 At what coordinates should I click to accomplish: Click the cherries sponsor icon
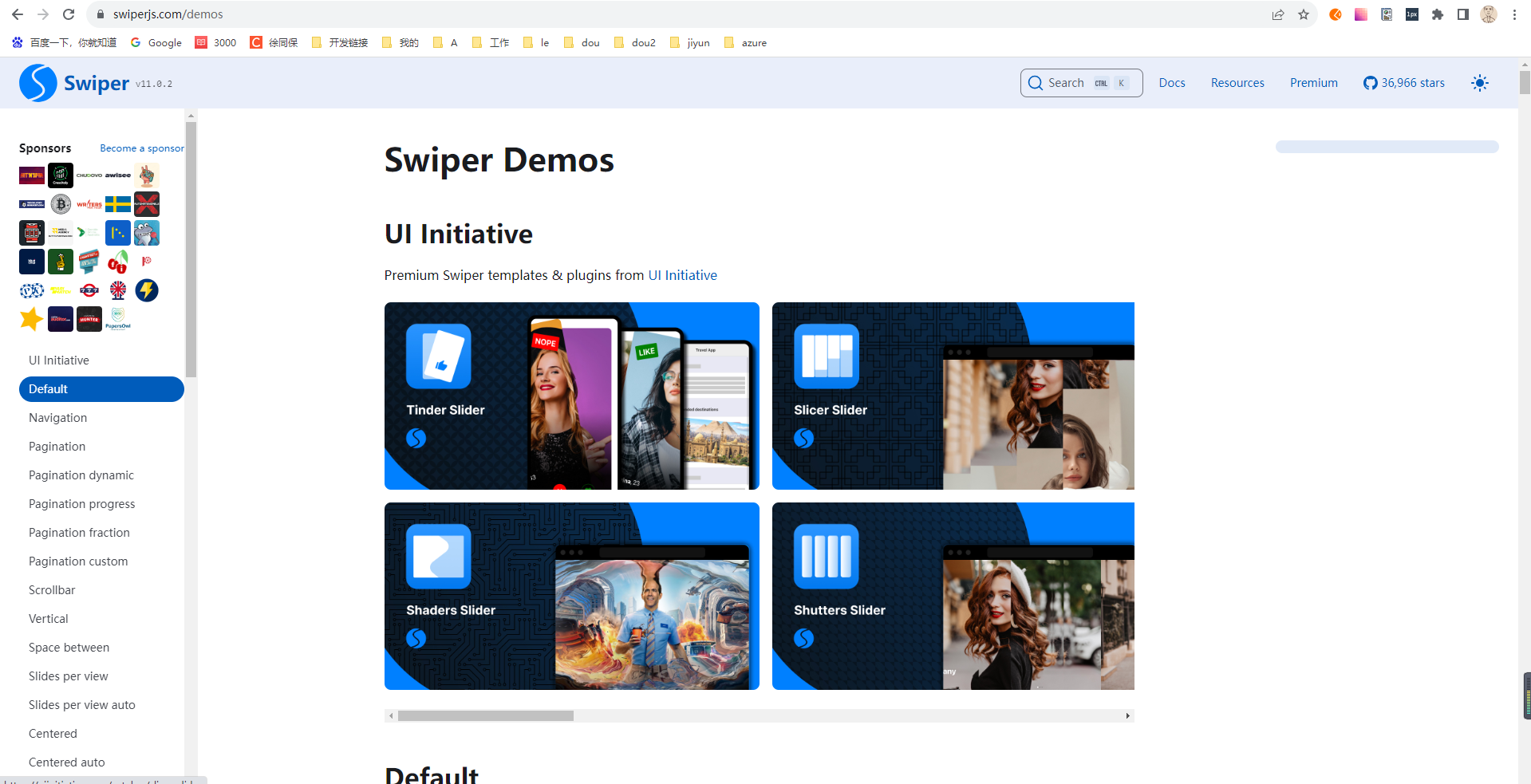(118, 262)
